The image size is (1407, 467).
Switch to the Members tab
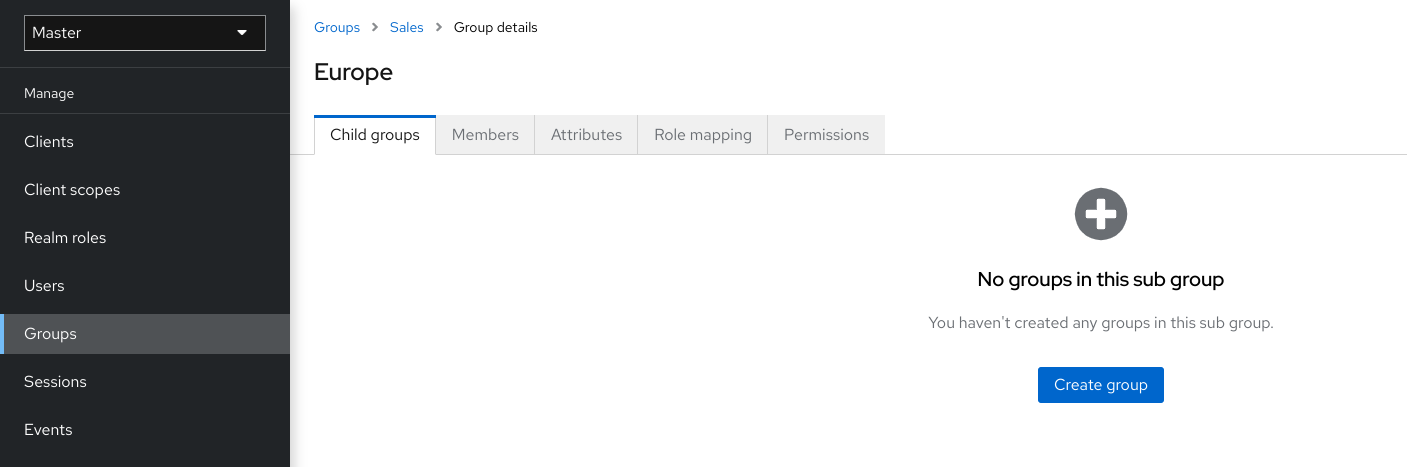click(485, 135)
